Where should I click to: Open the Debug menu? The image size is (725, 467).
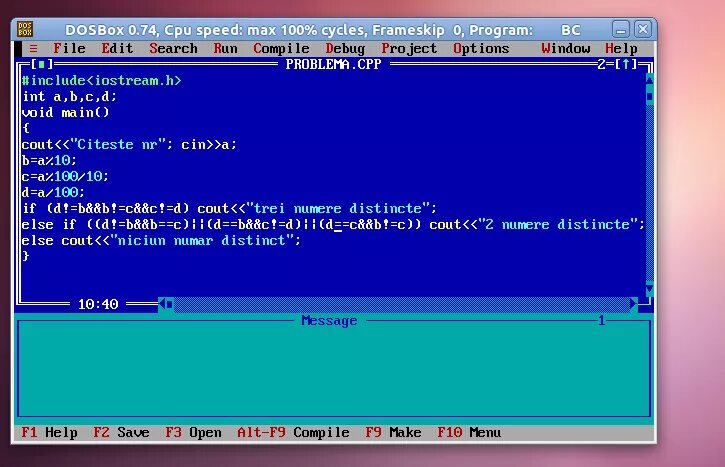coord(345,49)
